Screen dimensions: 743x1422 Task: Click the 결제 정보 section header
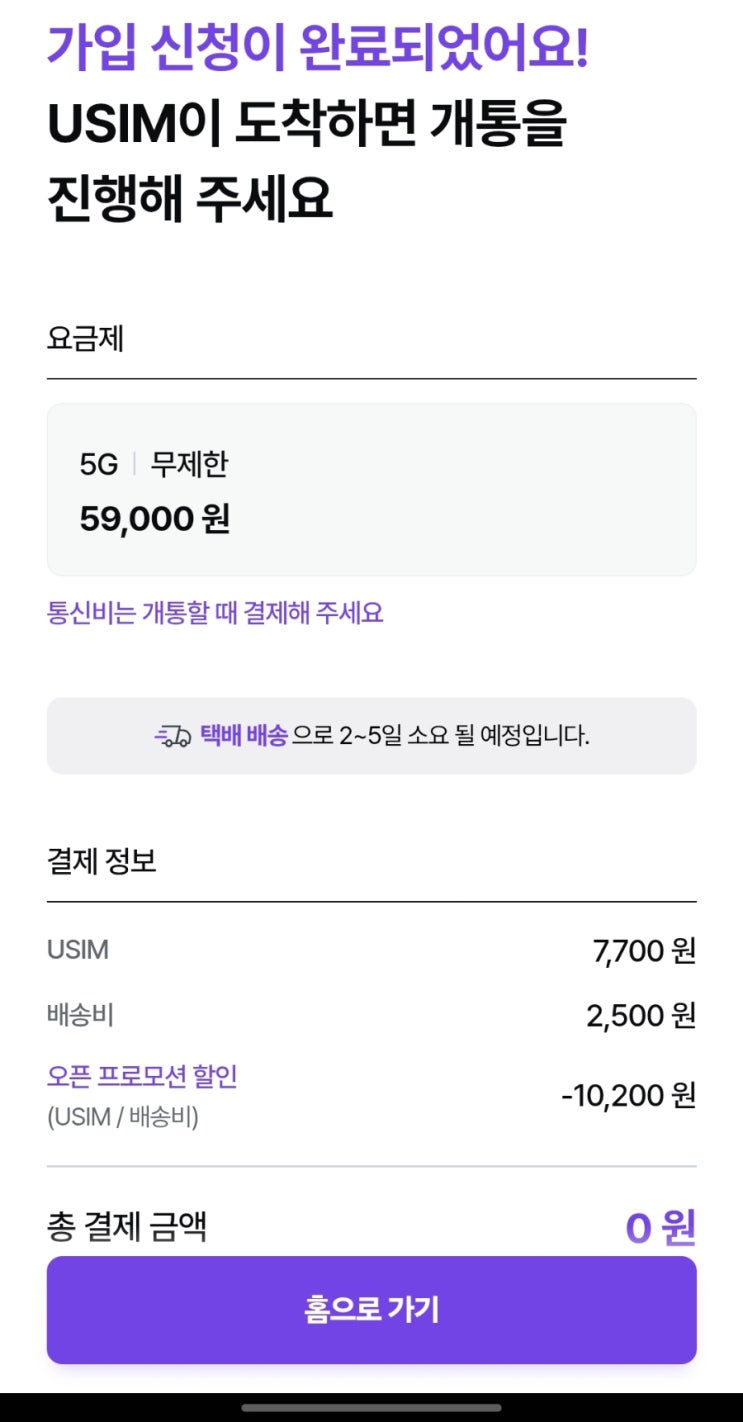pyautogui.click(x=102, y=861)
